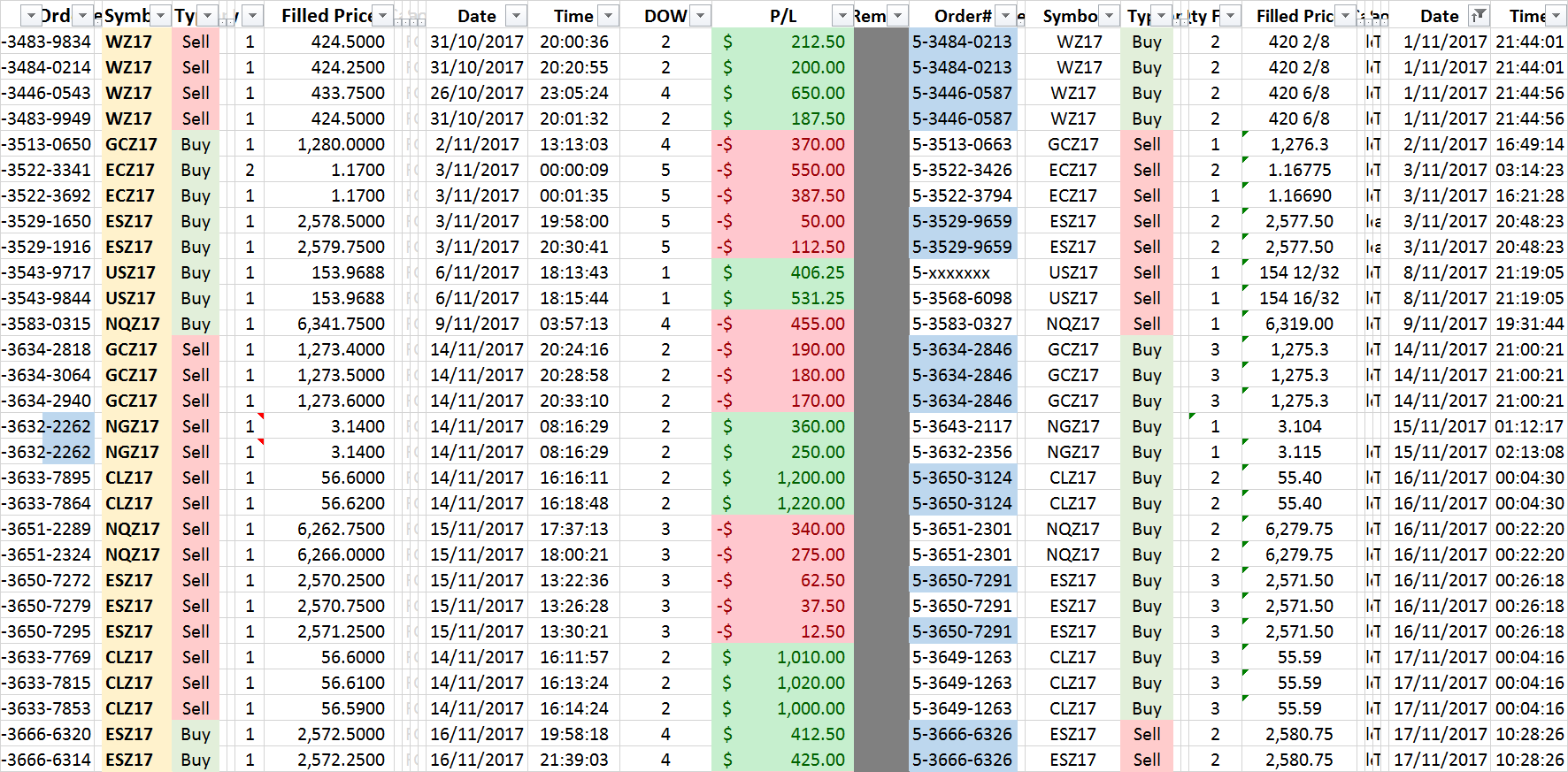1568x772 pixels.
Task: Select the time cell 19:31:44
Action: coord(1530,324)
